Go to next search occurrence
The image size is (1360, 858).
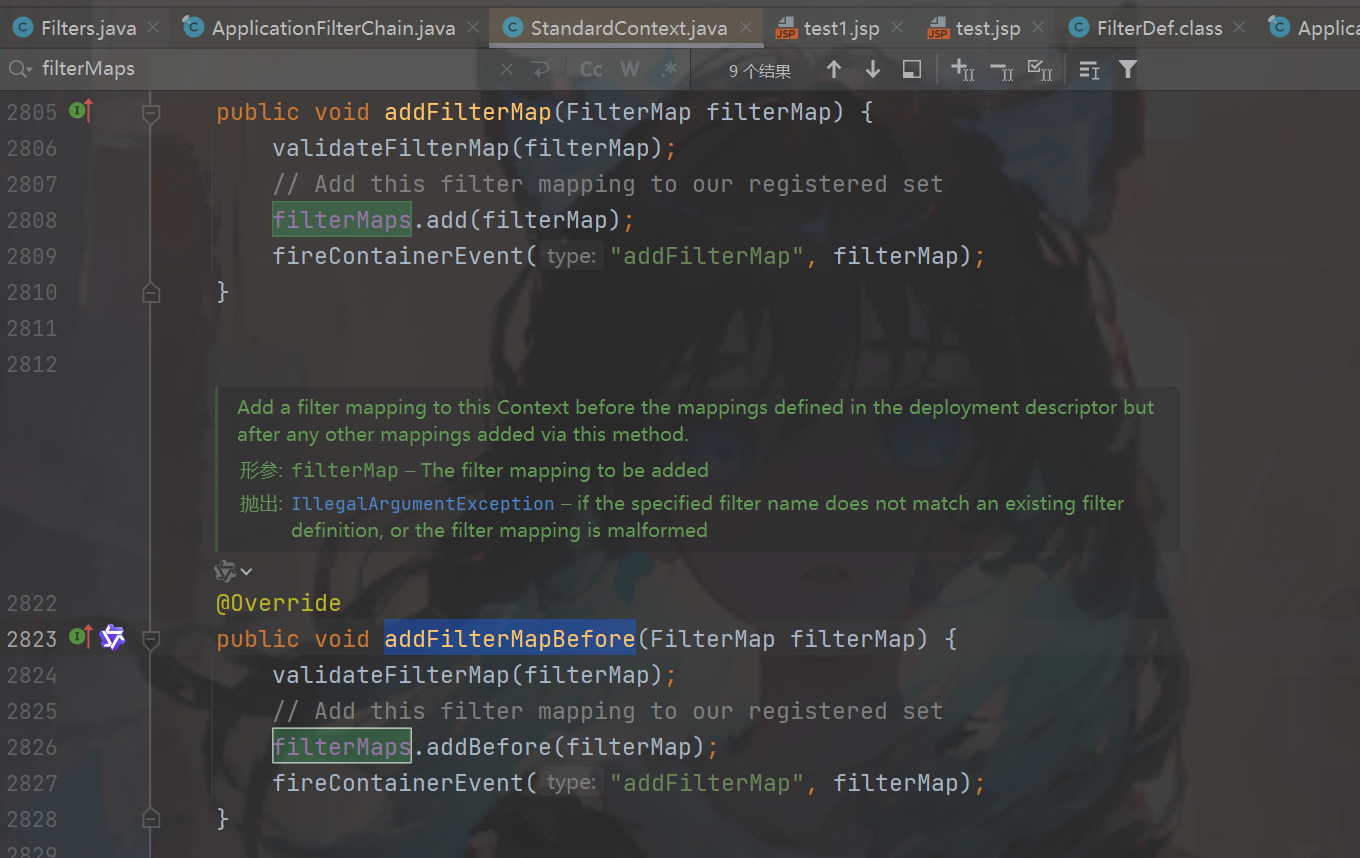(x=873, y=69)
